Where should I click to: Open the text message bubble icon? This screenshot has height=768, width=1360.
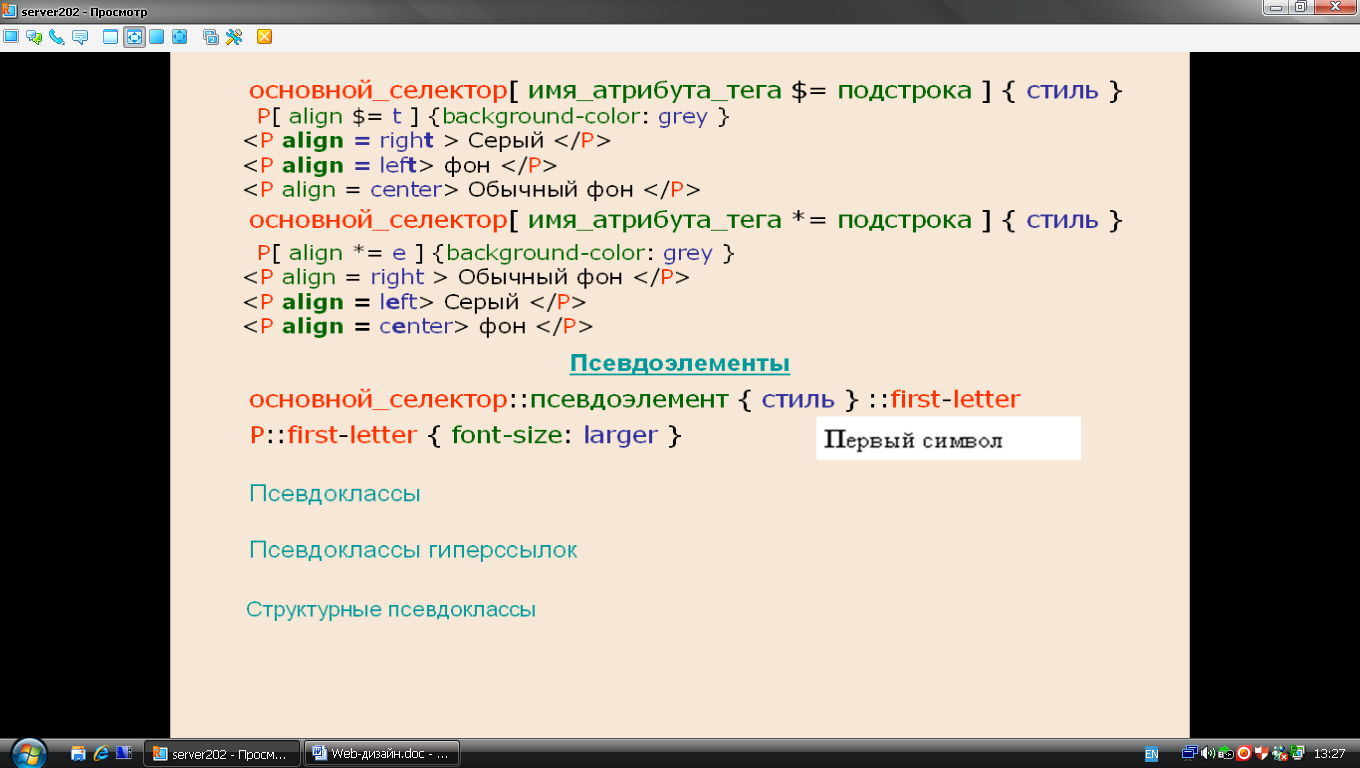80,37
